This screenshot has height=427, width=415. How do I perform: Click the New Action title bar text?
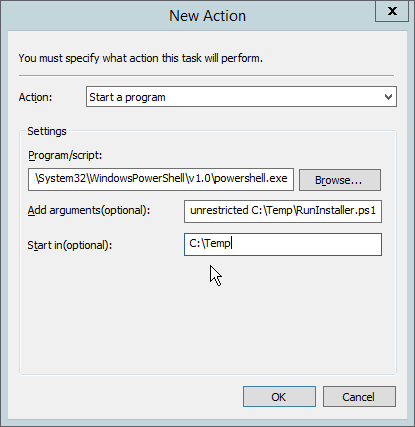pyautogui.click(x=207, y=16)
